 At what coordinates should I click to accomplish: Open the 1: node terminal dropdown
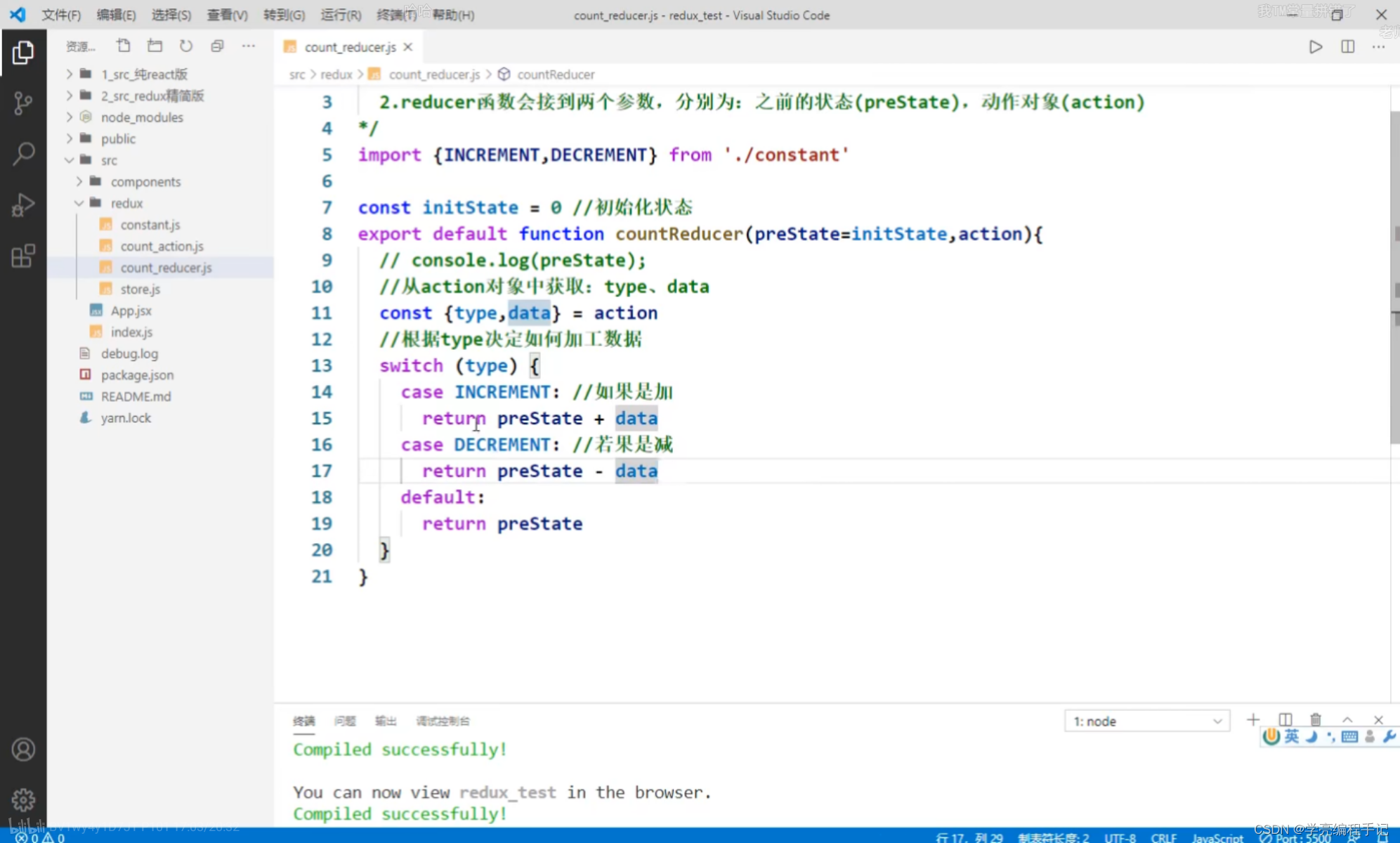(1147, 721)
